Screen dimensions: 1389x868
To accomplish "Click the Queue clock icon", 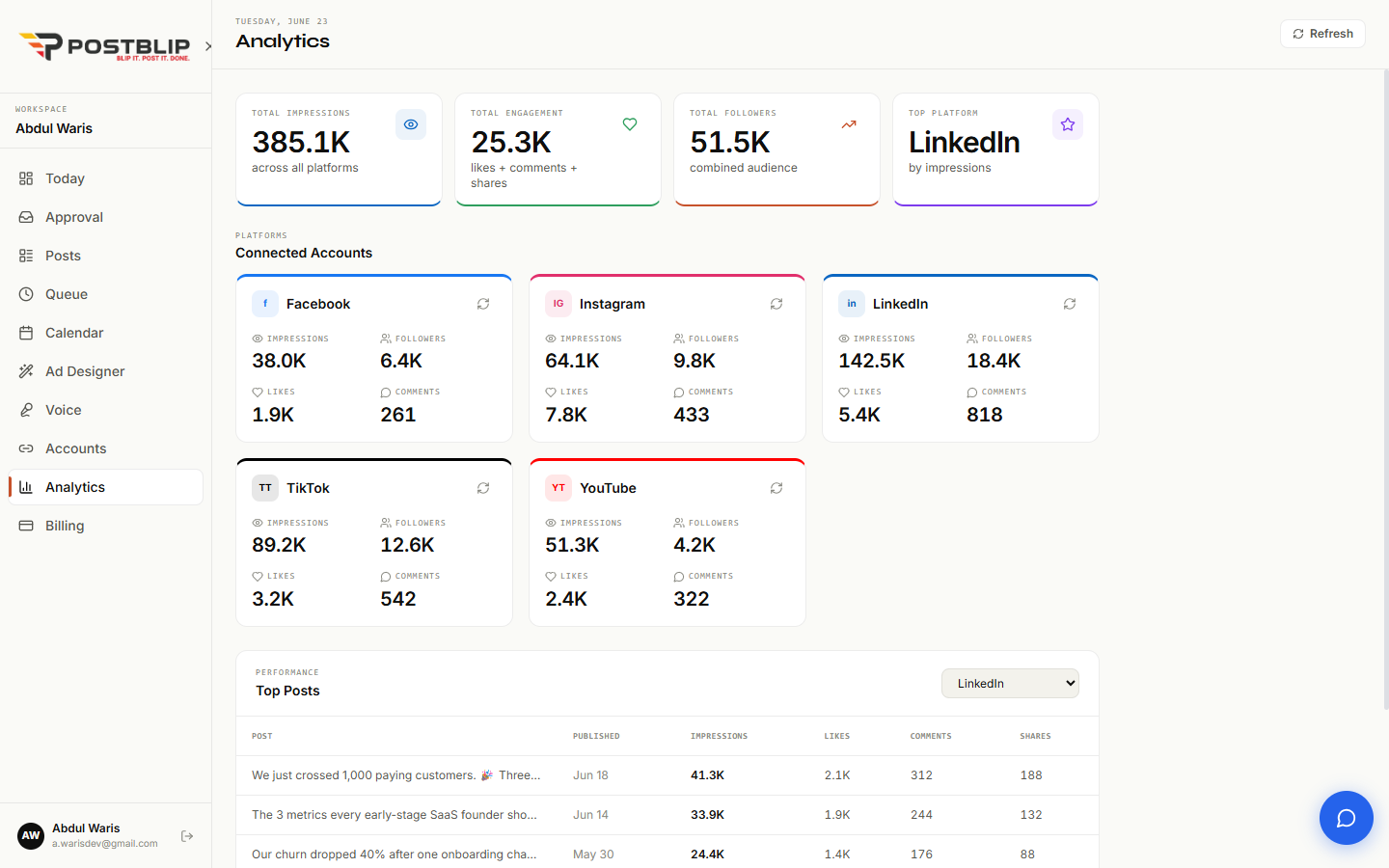I will pos(26,294).
